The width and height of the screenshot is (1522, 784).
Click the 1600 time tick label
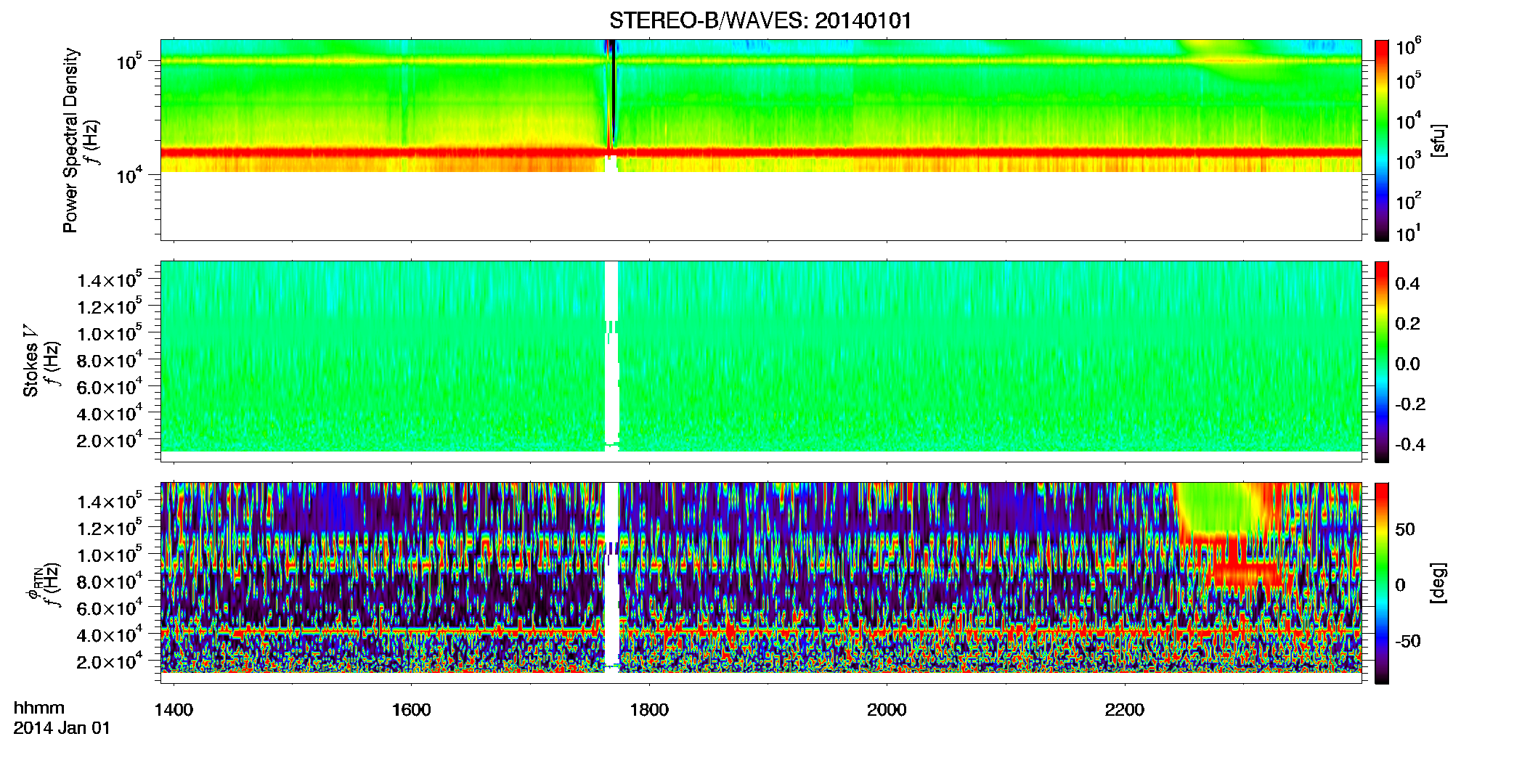(411, 710)
